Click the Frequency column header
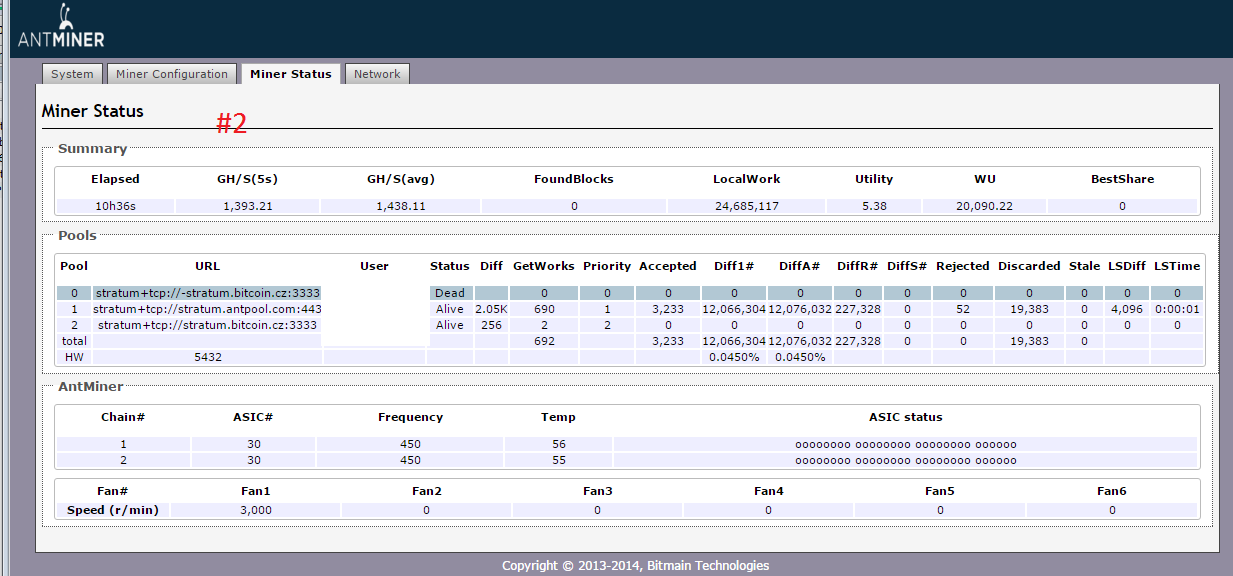 point(410,417)
